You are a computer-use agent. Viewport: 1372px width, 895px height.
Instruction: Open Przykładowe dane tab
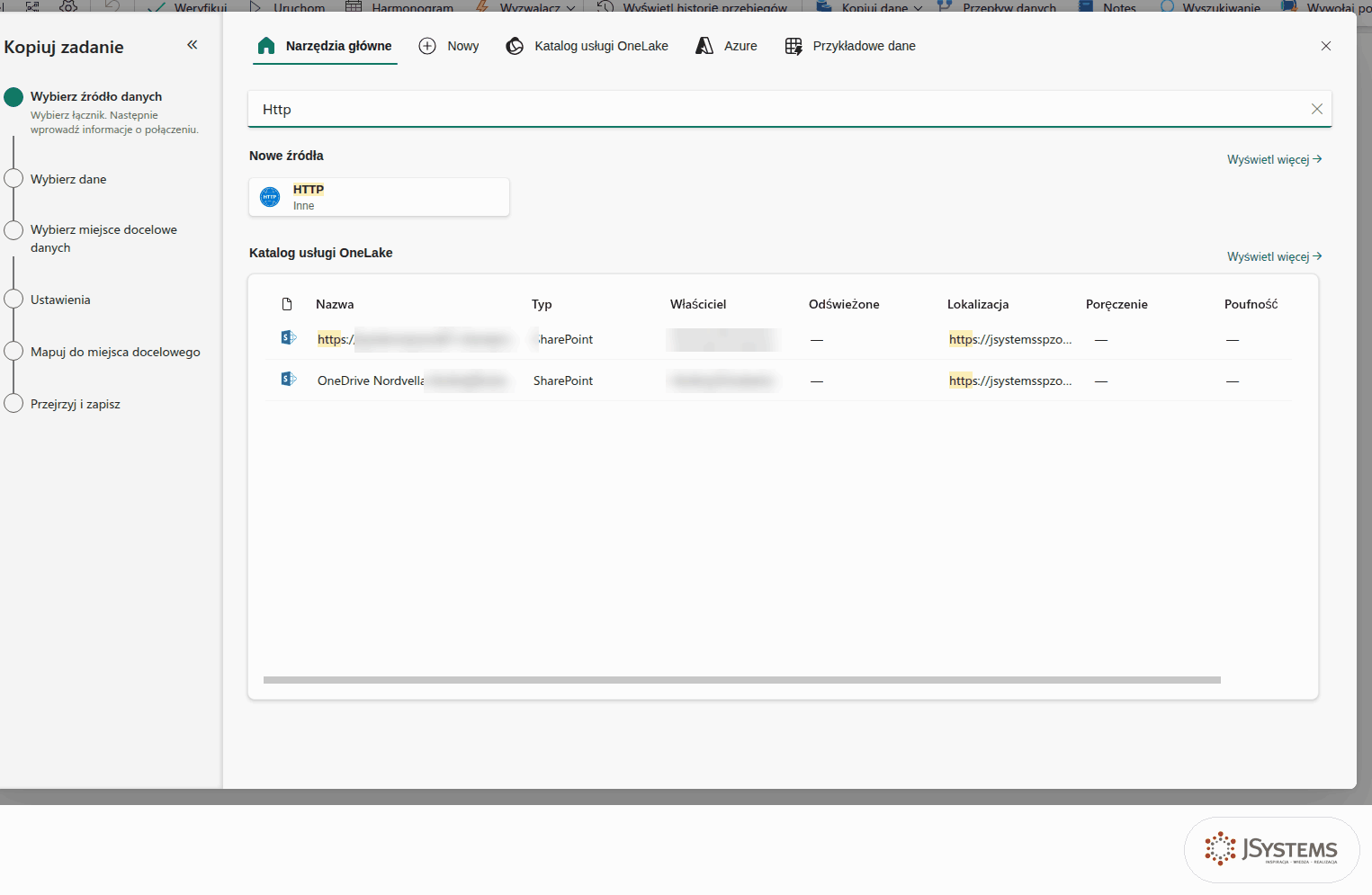click(850, 46)
